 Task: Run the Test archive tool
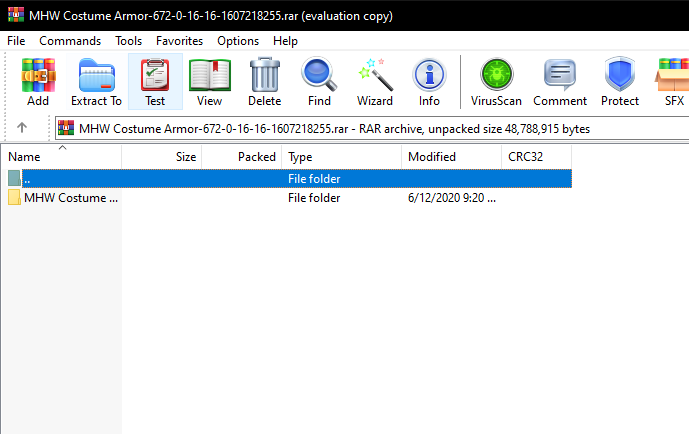tap(155, 82)
